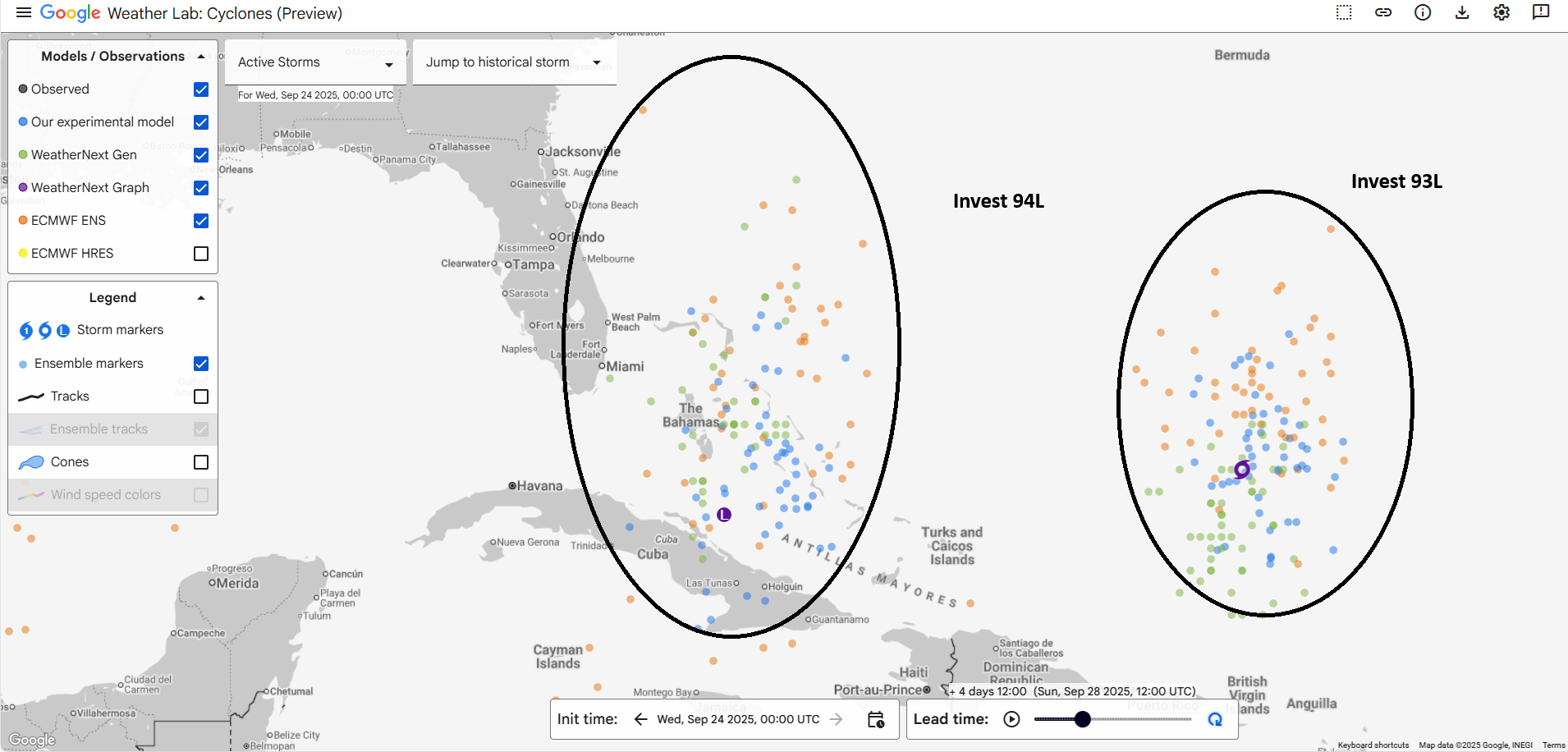Screen dimensions: 1568x752
Task: Click the purple cyclone marker in Invest 93L
Action: (1241, 470)
